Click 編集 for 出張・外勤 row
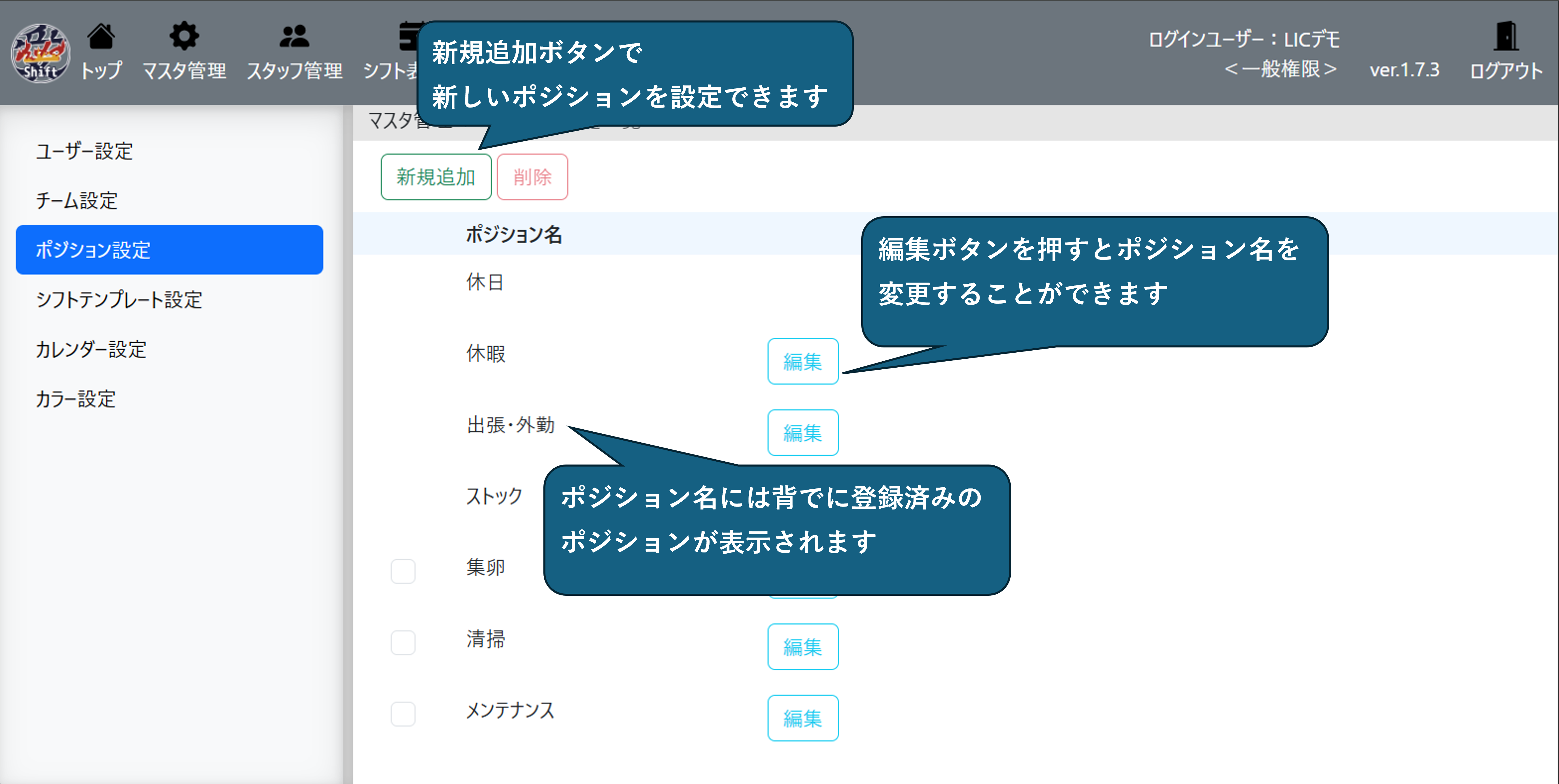 pos(802,433)
